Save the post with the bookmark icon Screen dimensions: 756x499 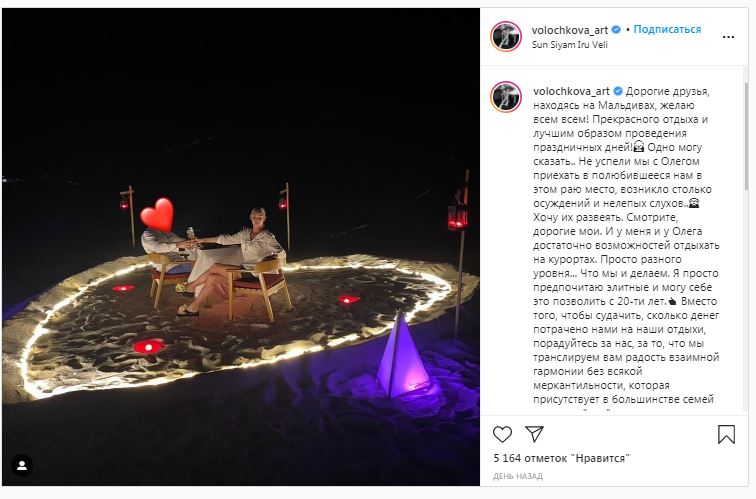(726, 434)
